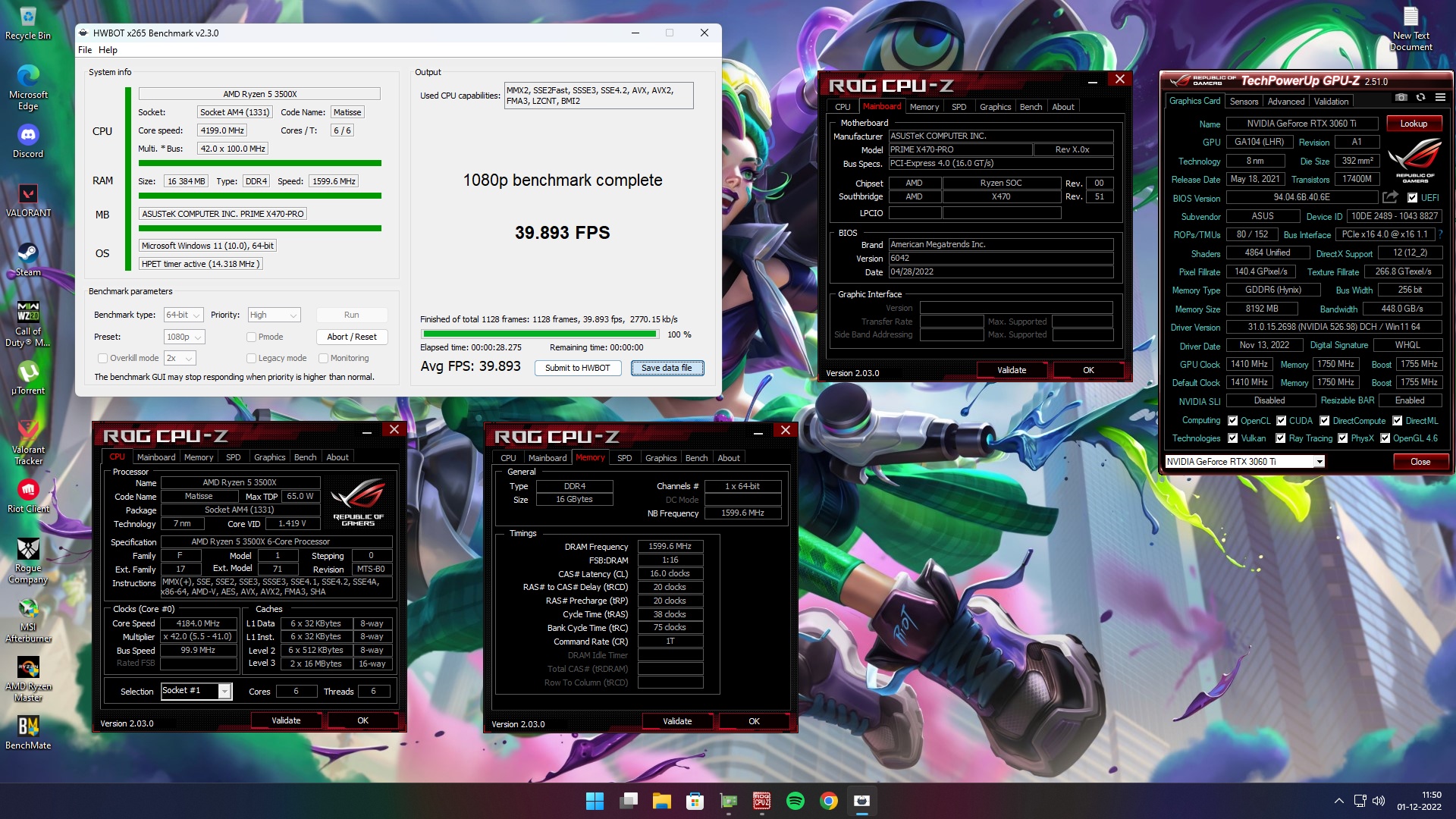Enable Overkill mode checkbox
Image resolution: width=1456 pixels, height=819 pixels.
[x=102, y=358]
